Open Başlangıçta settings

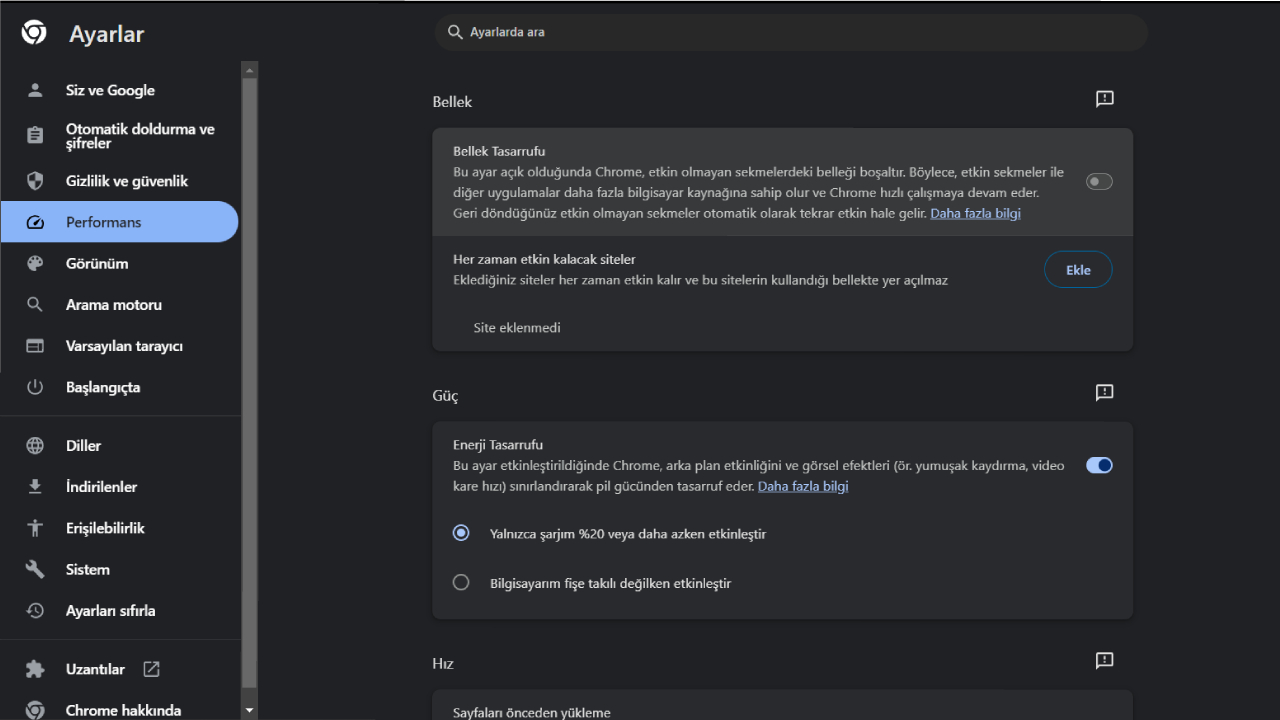point(120,387)
